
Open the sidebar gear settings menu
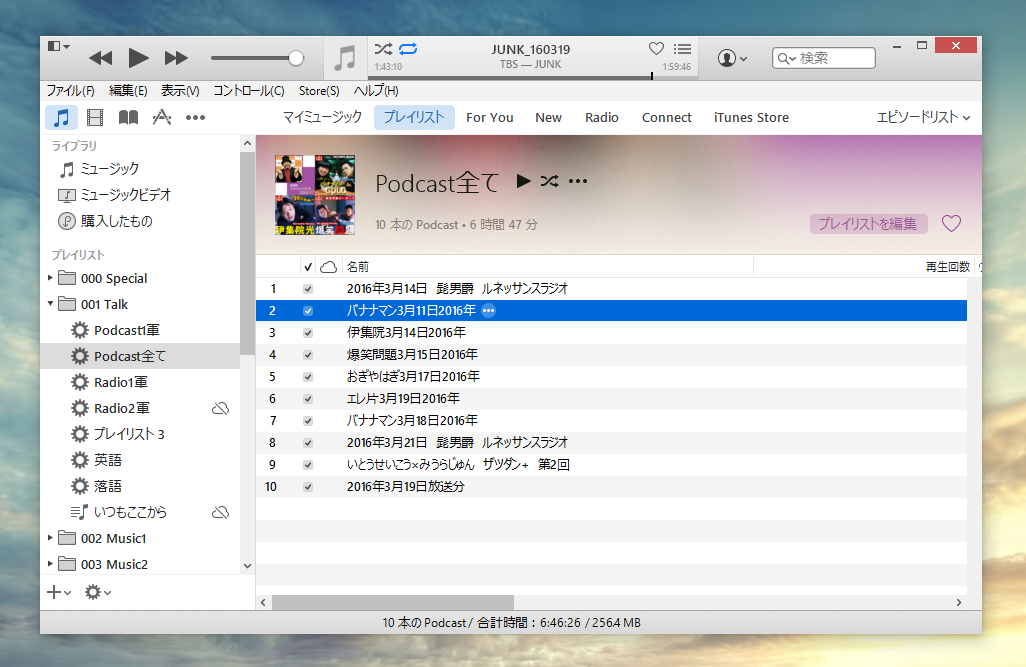click(x=97, y=592)
